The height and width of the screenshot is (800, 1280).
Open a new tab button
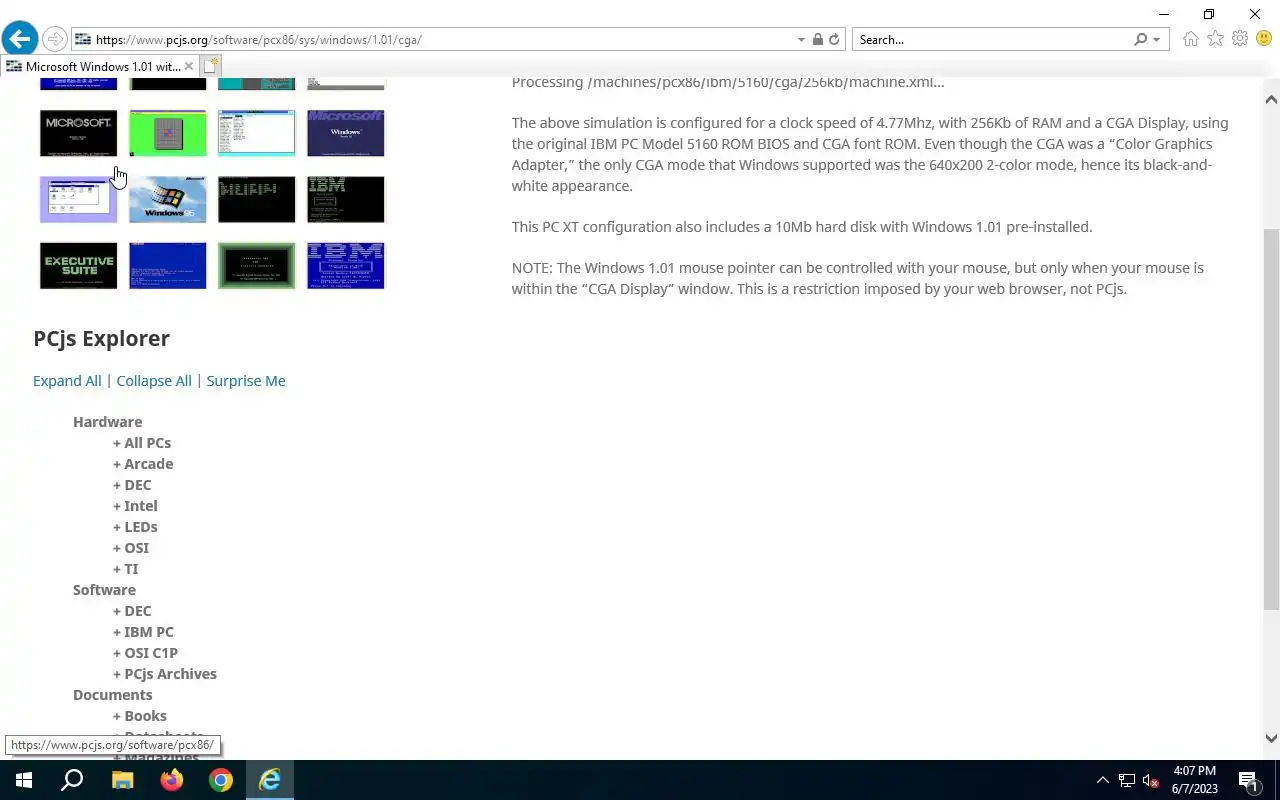click(210, 66)
